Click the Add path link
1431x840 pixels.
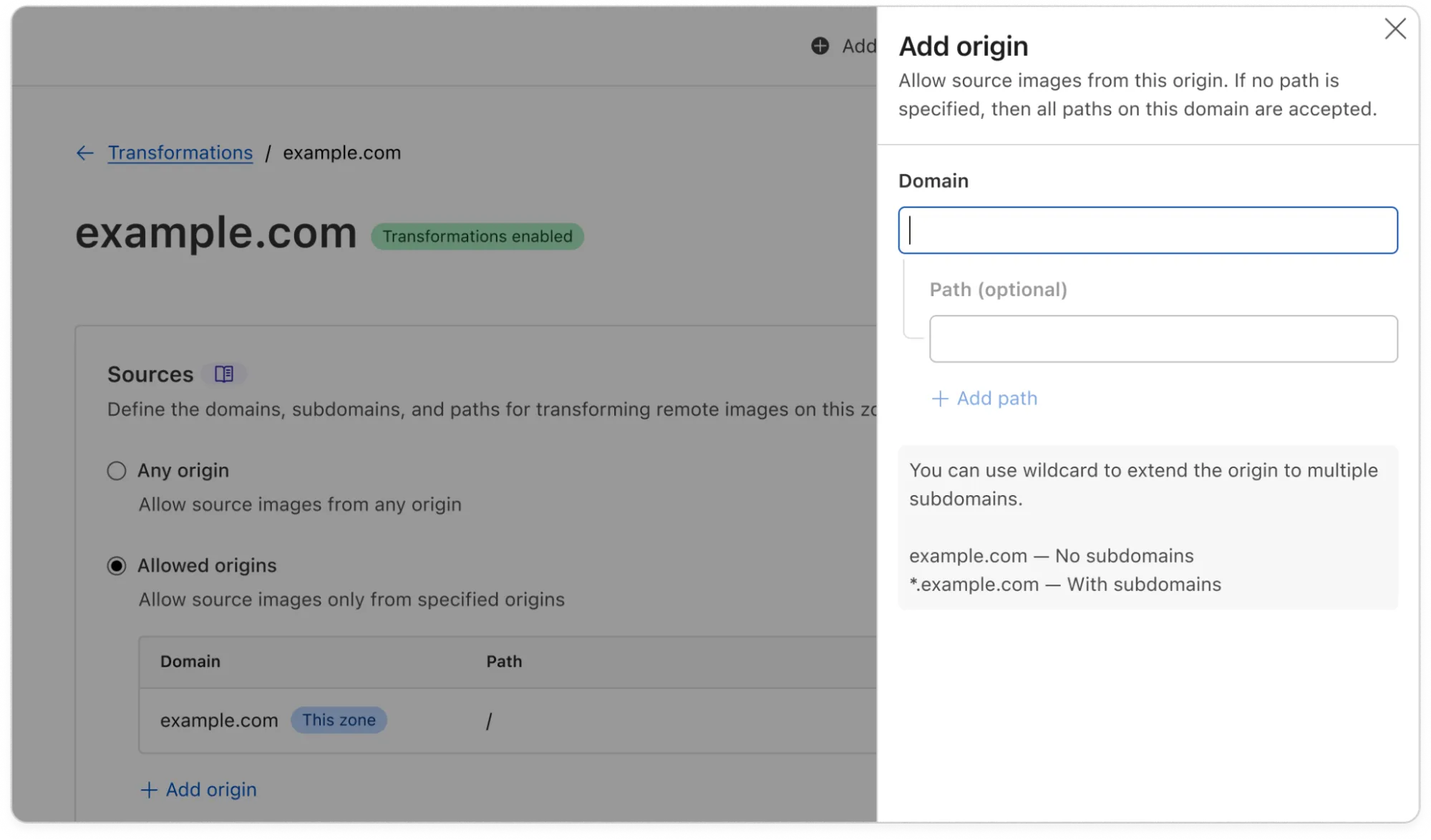[x=996, y=399]
